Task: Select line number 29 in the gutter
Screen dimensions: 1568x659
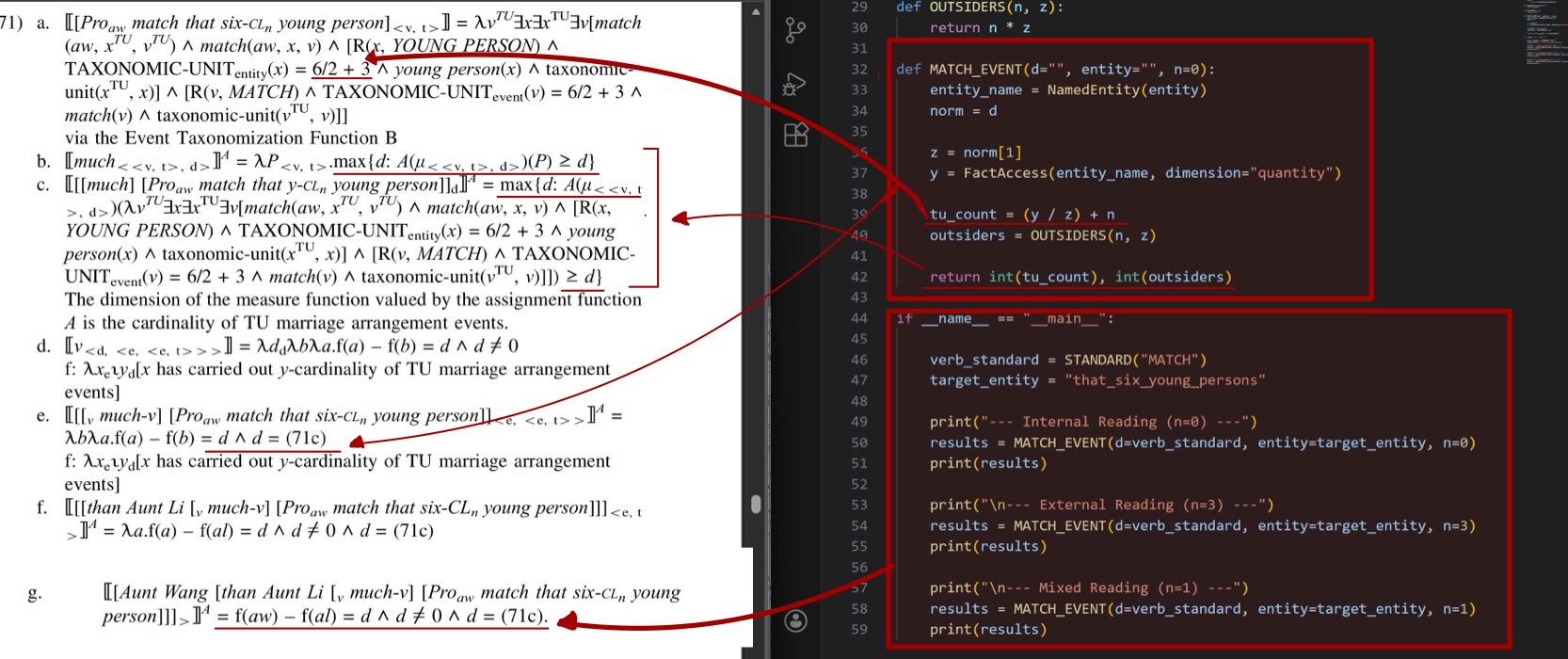Action: tap(858, 7)
